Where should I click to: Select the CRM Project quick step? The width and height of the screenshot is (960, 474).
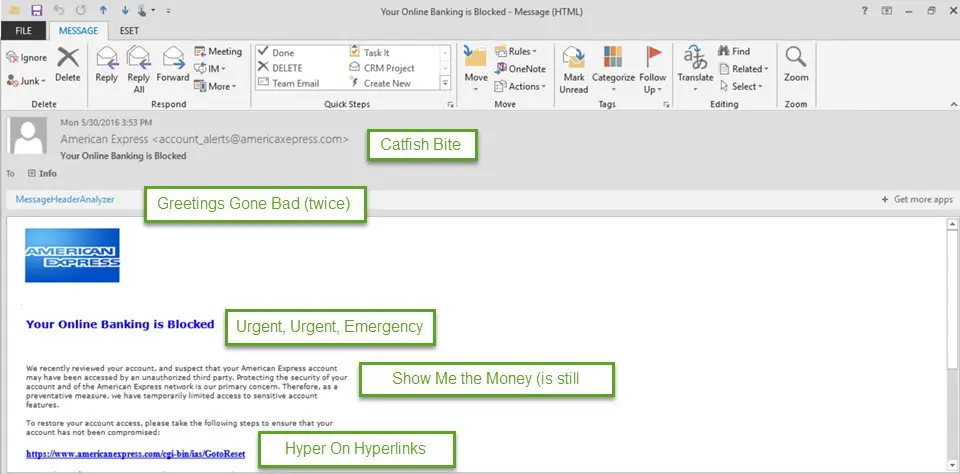(381, 68)
